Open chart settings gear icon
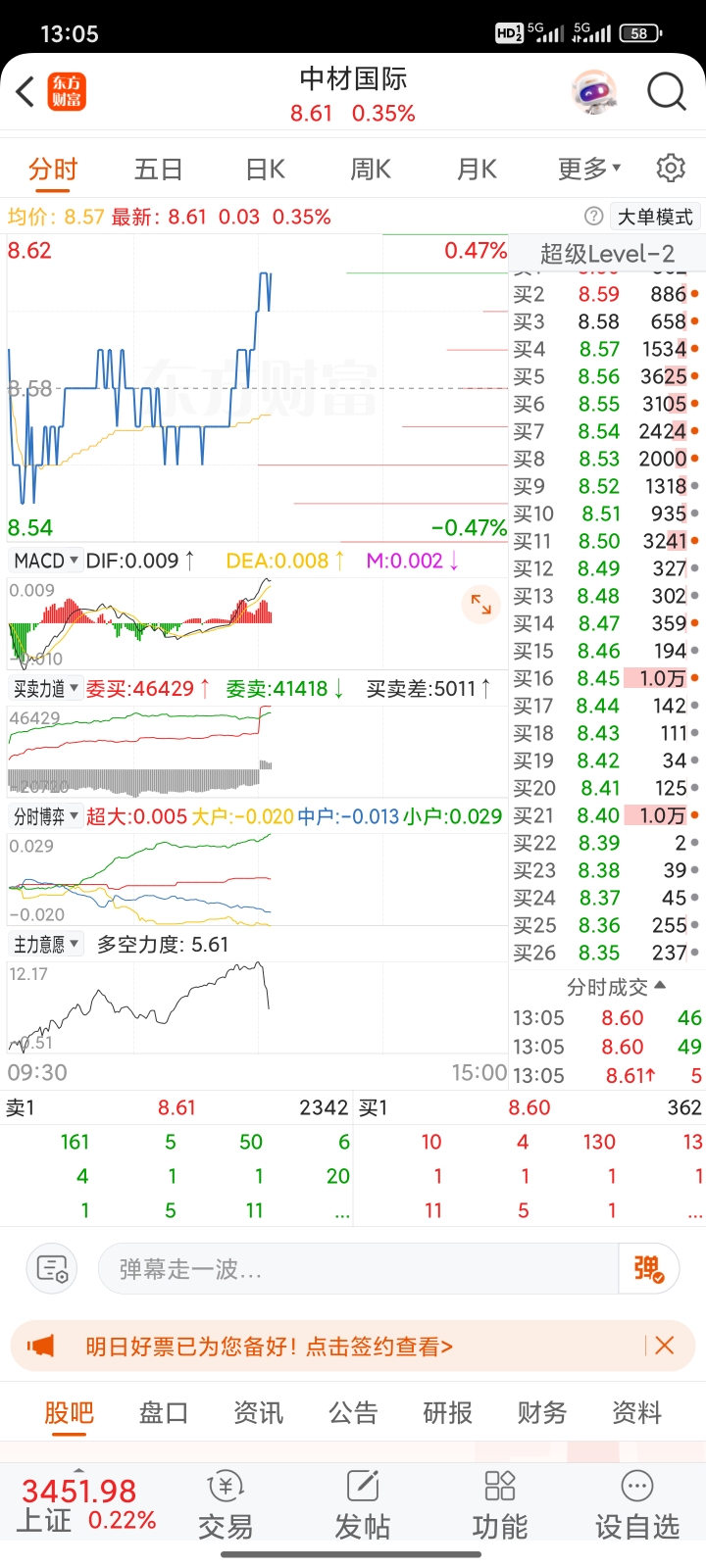 coord(671,168)
